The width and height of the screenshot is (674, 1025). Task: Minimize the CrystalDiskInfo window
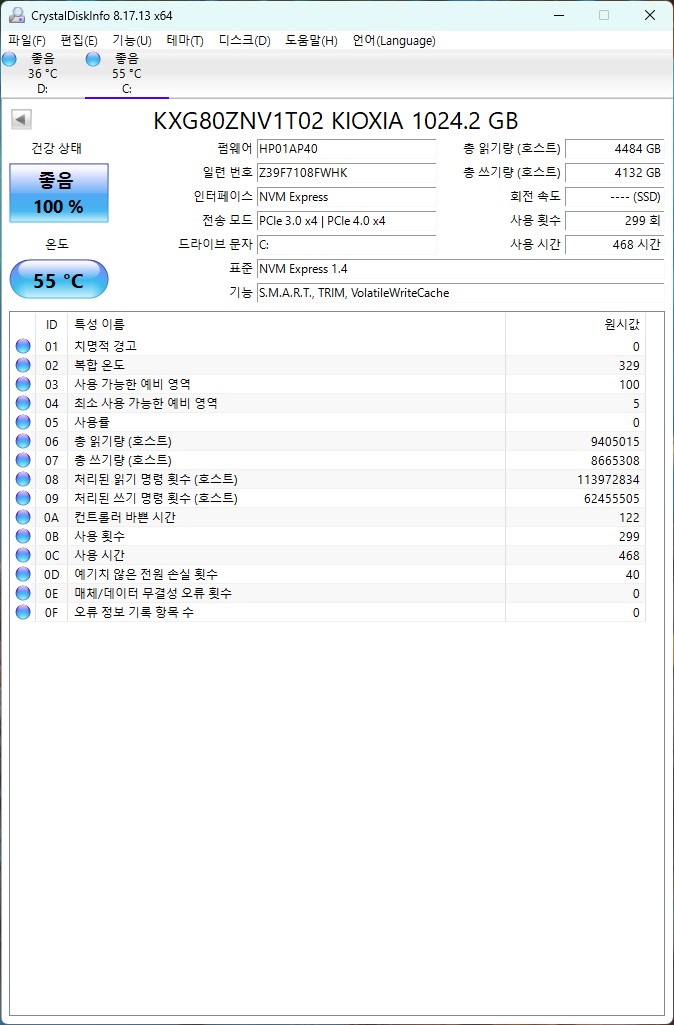coord(558,15)
